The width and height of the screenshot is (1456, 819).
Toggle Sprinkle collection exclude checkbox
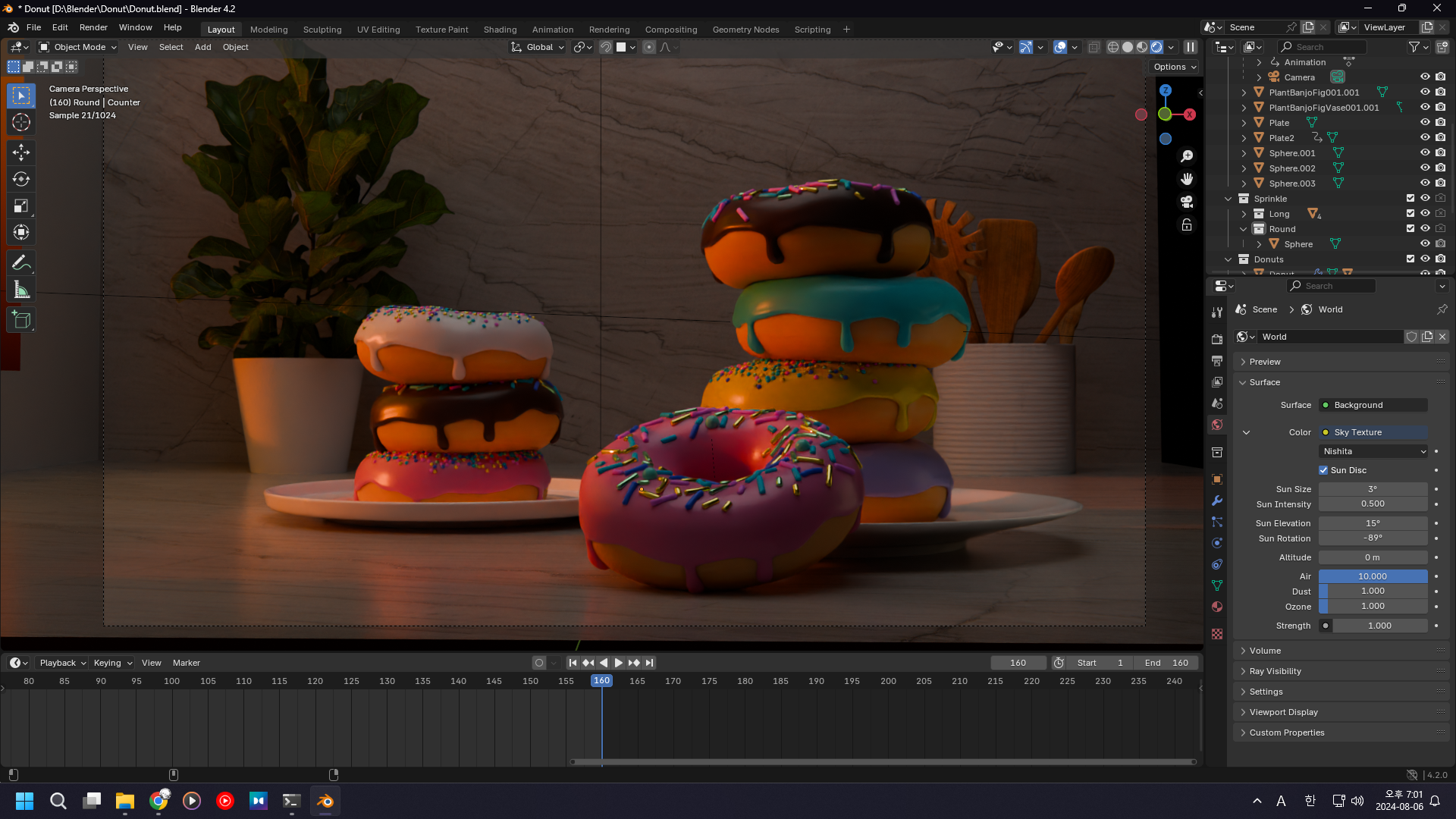coord(1410,198)
